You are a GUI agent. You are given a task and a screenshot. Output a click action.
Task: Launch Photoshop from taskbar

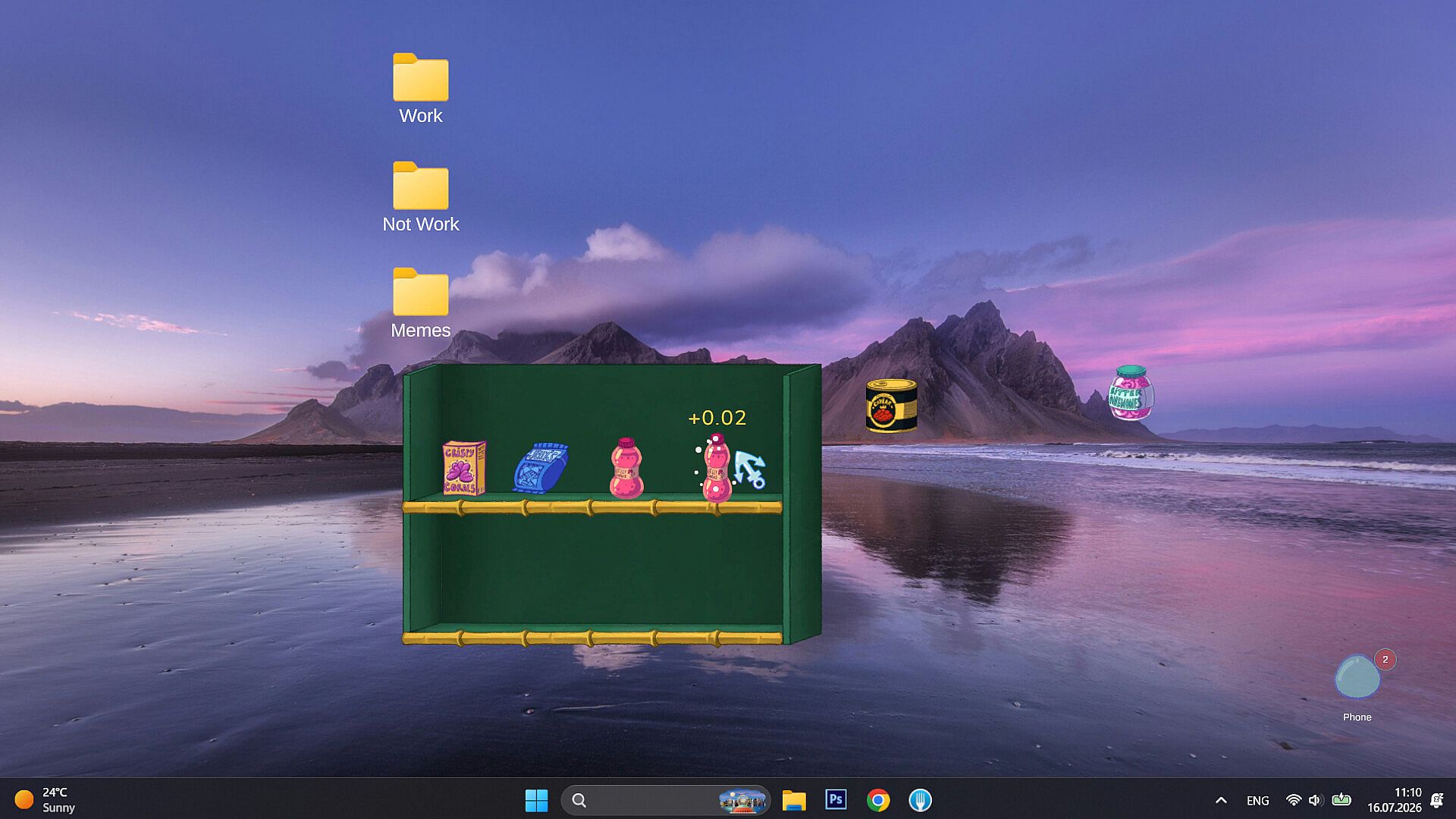(836, 800)
